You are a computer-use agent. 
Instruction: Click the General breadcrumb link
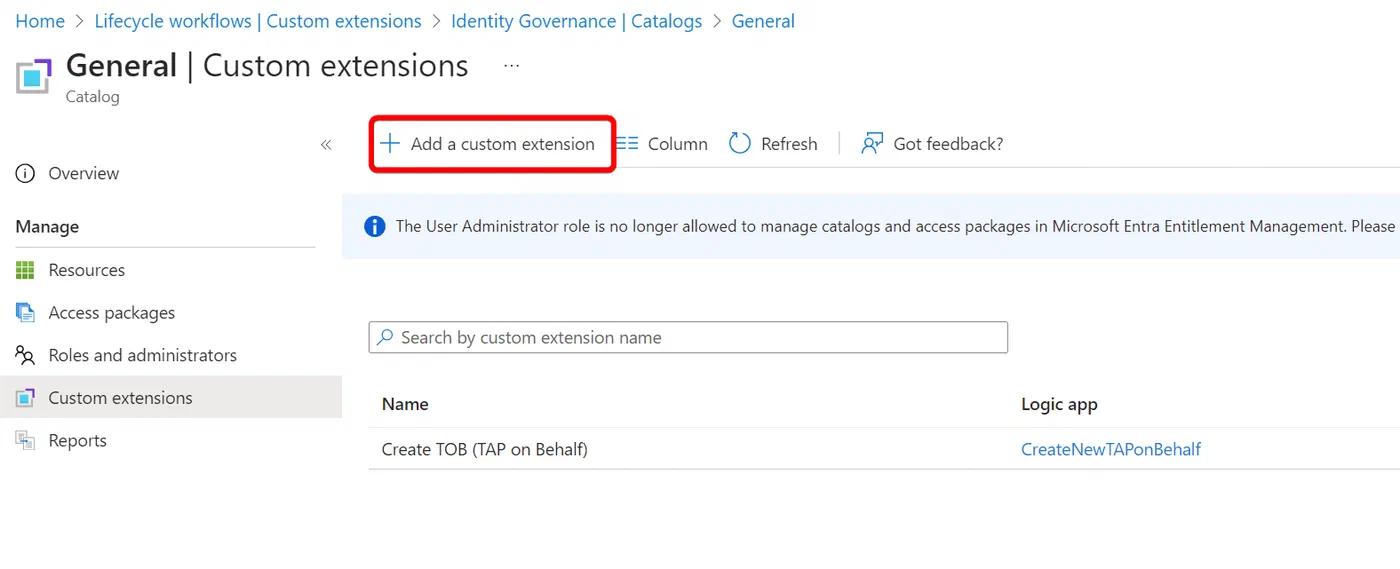click(x=763, y=21)
